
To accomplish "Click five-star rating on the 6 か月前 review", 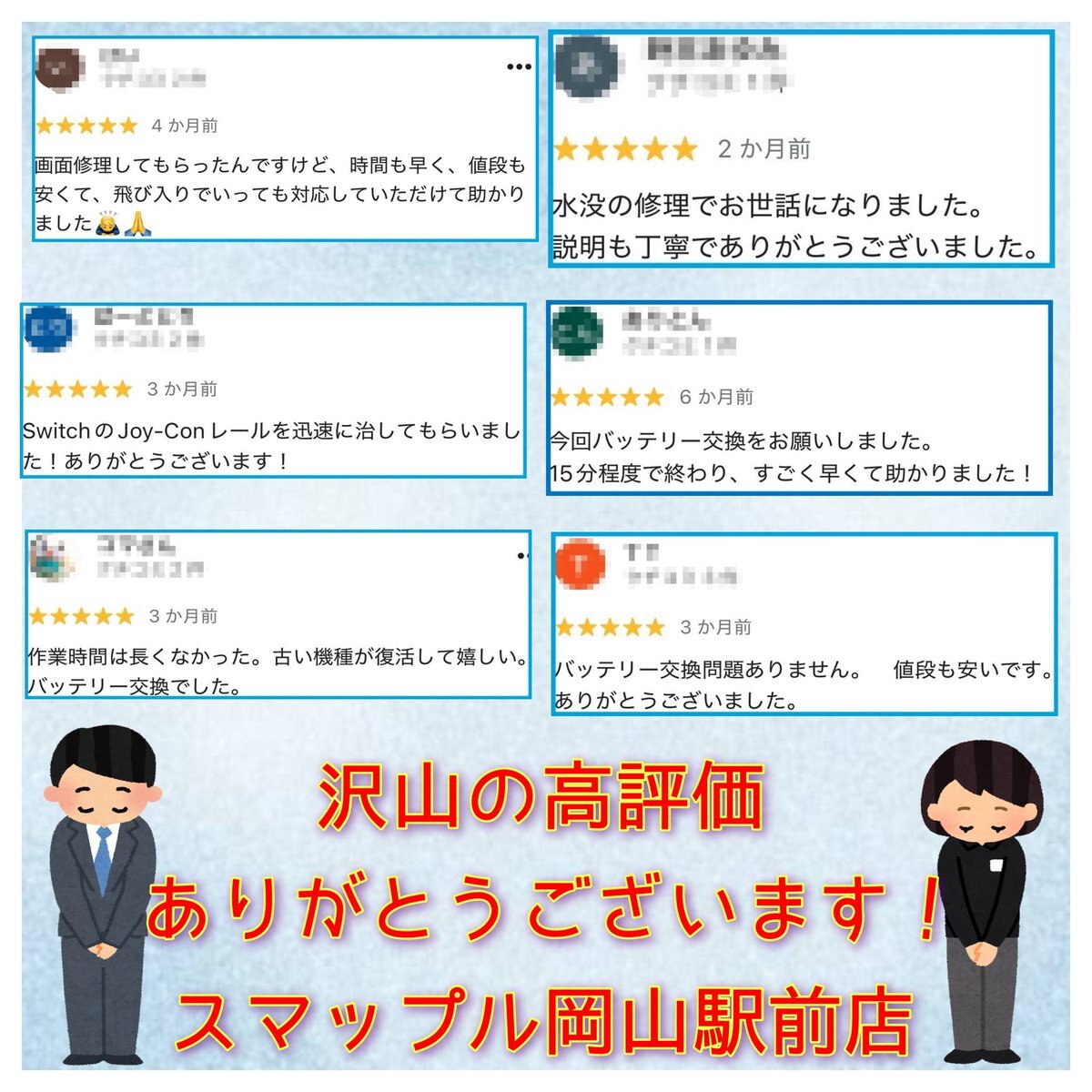I will tap(607, 398).
